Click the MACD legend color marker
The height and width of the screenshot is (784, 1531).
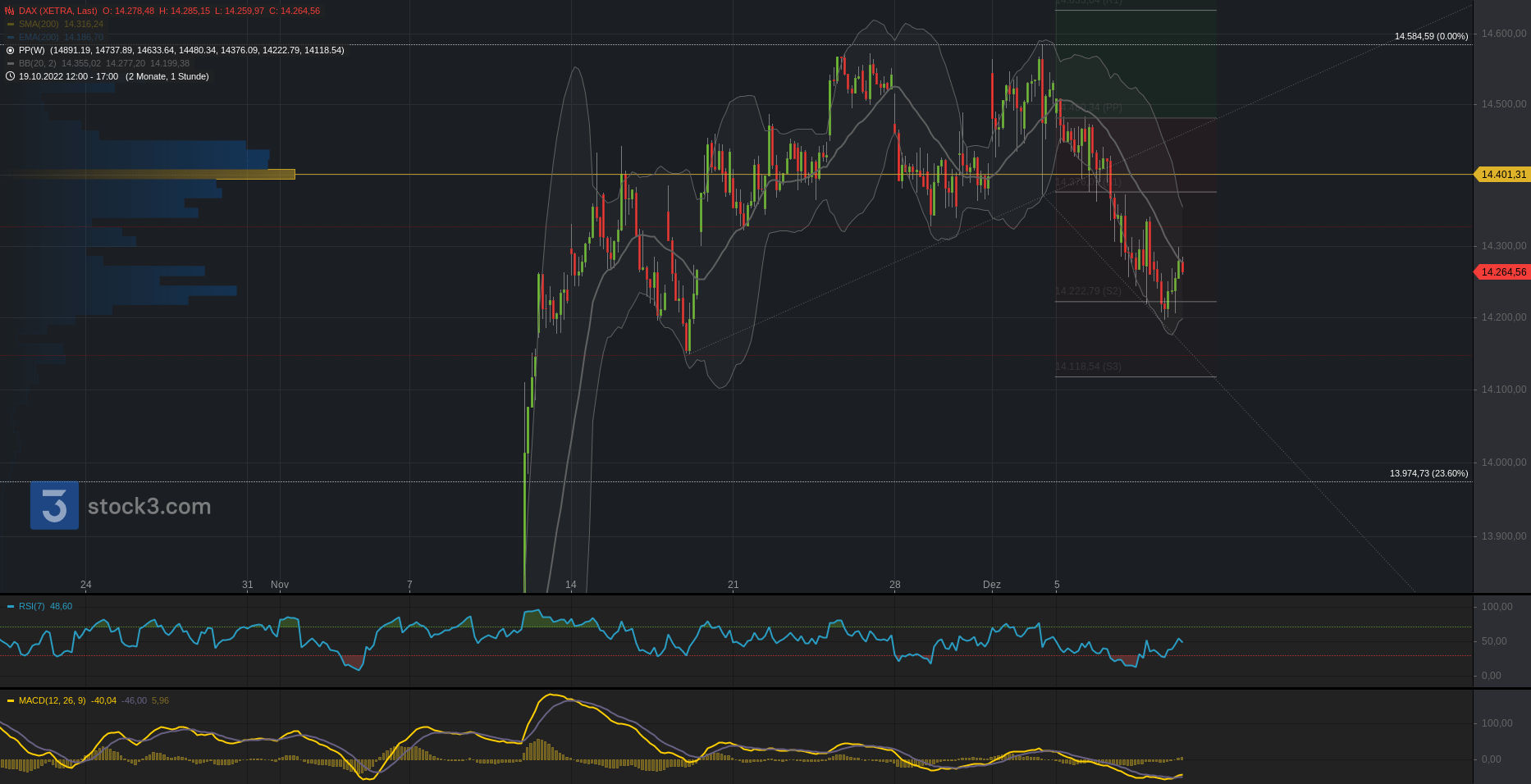coord(11,700)
